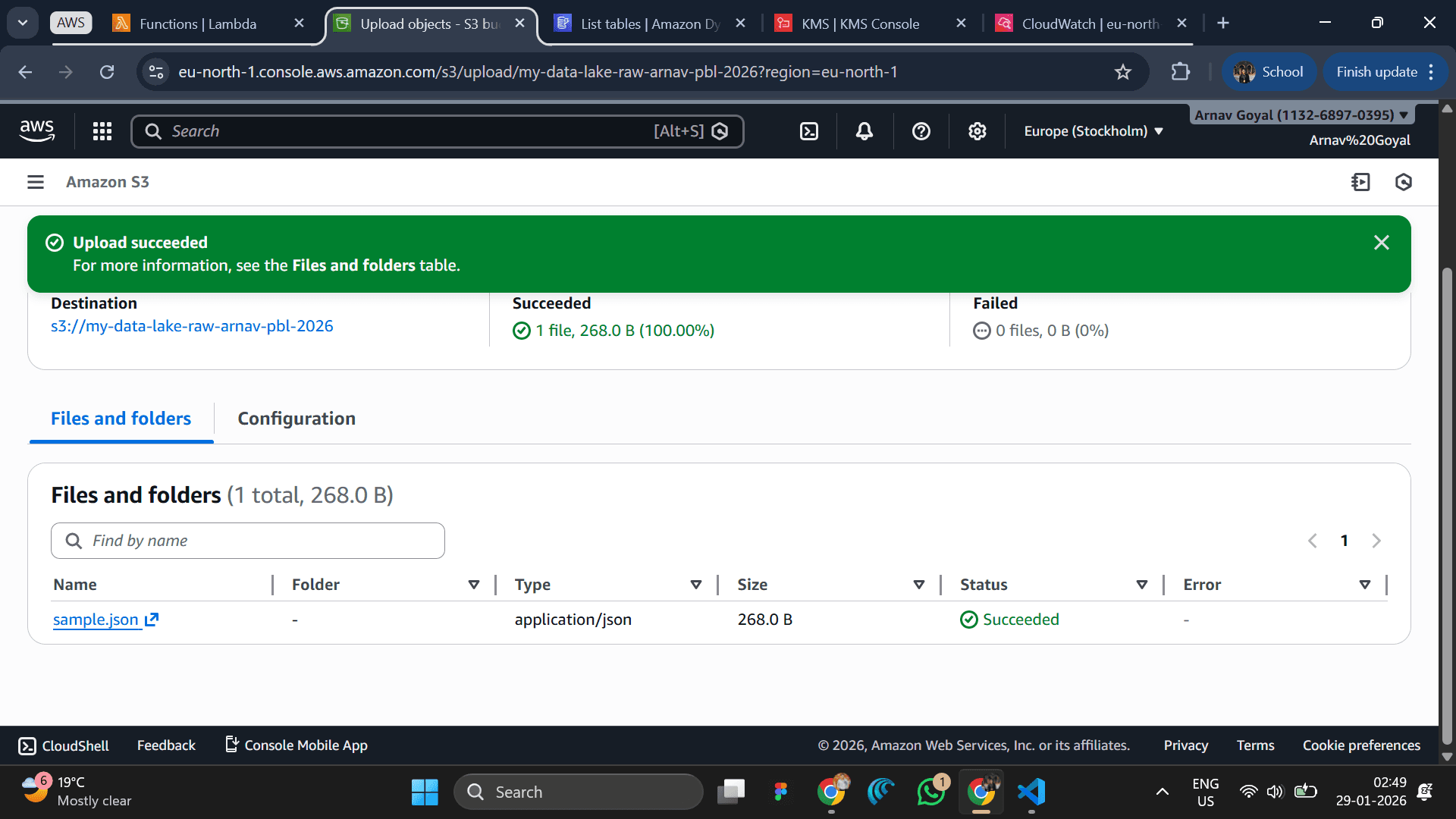Open the help question mark menu
This screenshot has width=1456, height=819.
pyautogui.click(x=921, y=131)
